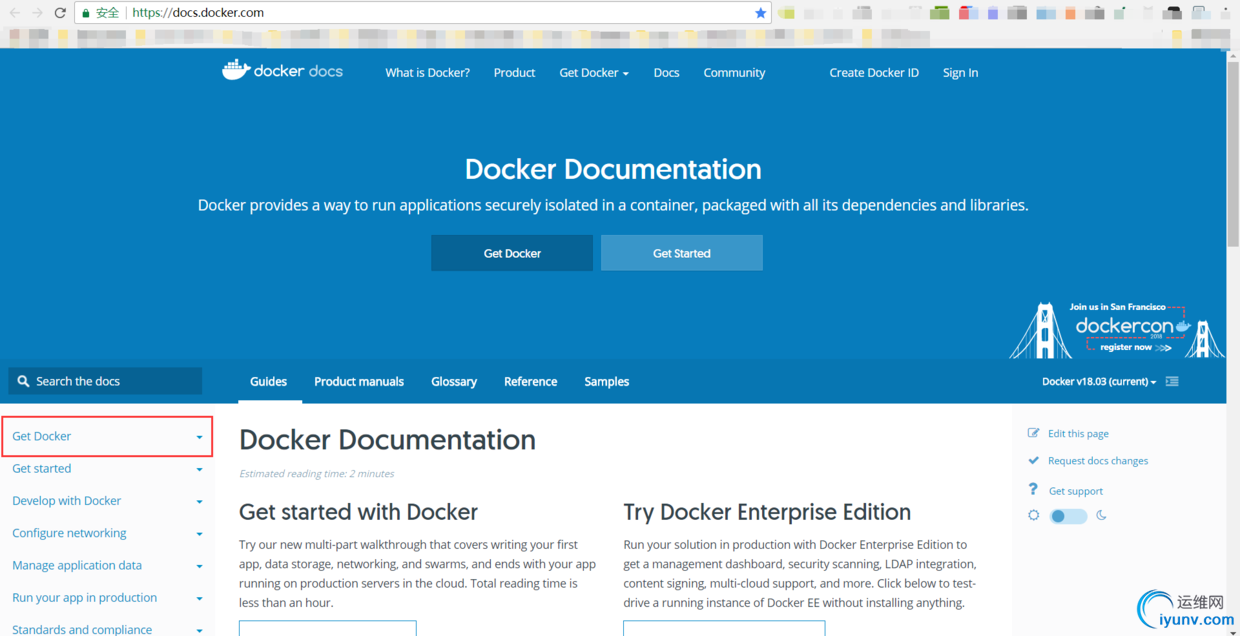Screen dimensions: 1240x636
Task: Click the Get started with Docker heading
Action: (x=358, y=512)
